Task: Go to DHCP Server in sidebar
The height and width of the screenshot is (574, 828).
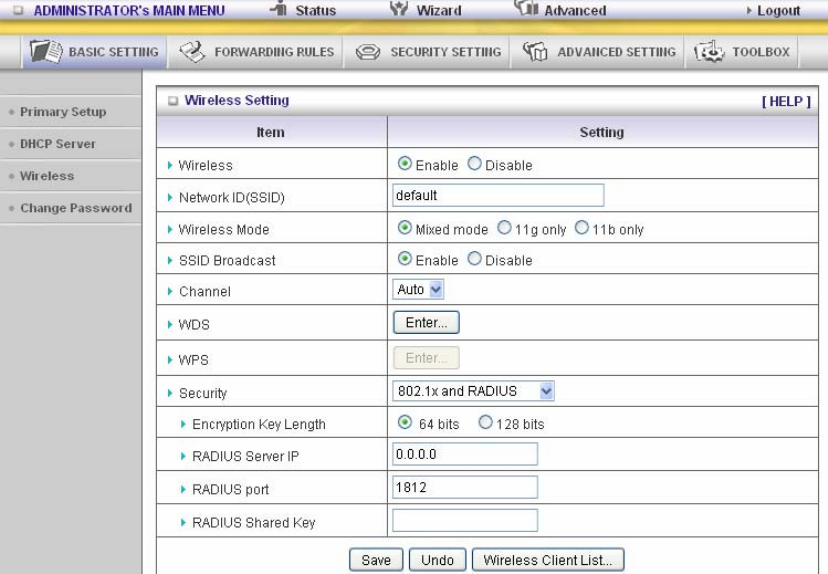Action: point(58,144)
